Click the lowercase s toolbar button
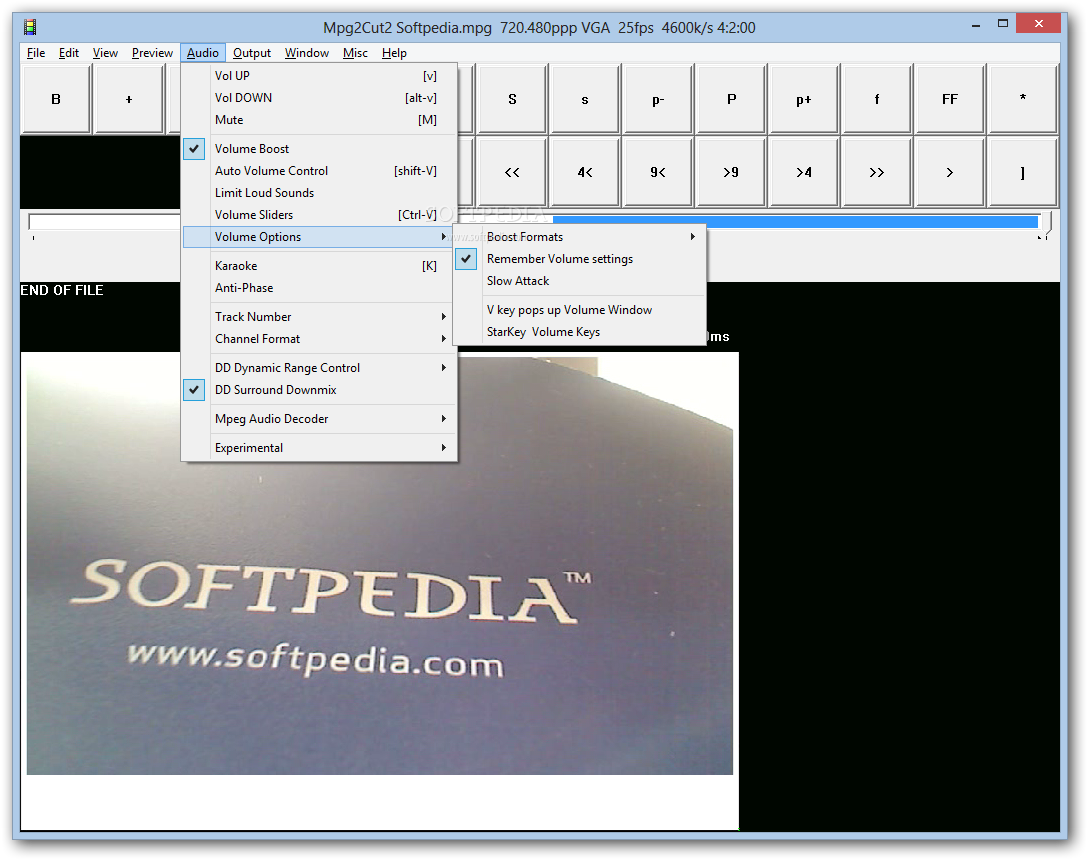This screenshot has width=1088, height=860. tap(585, 99)
